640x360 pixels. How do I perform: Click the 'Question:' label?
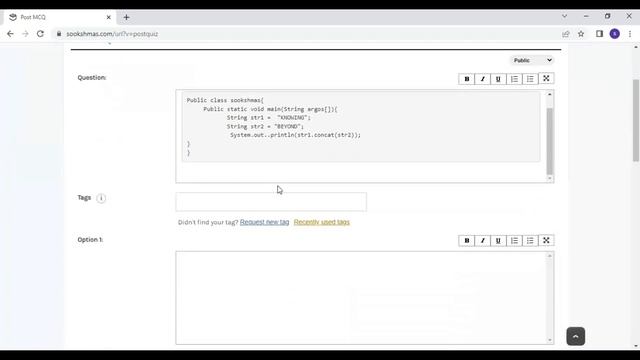click(92, 78)
